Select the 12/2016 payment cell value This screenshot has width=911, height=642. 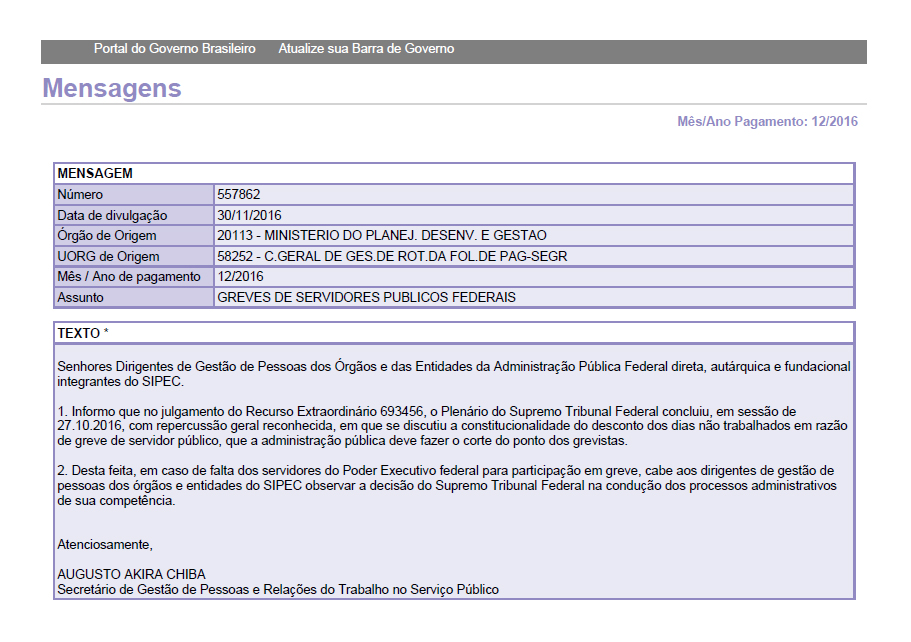tap(241, 277)
